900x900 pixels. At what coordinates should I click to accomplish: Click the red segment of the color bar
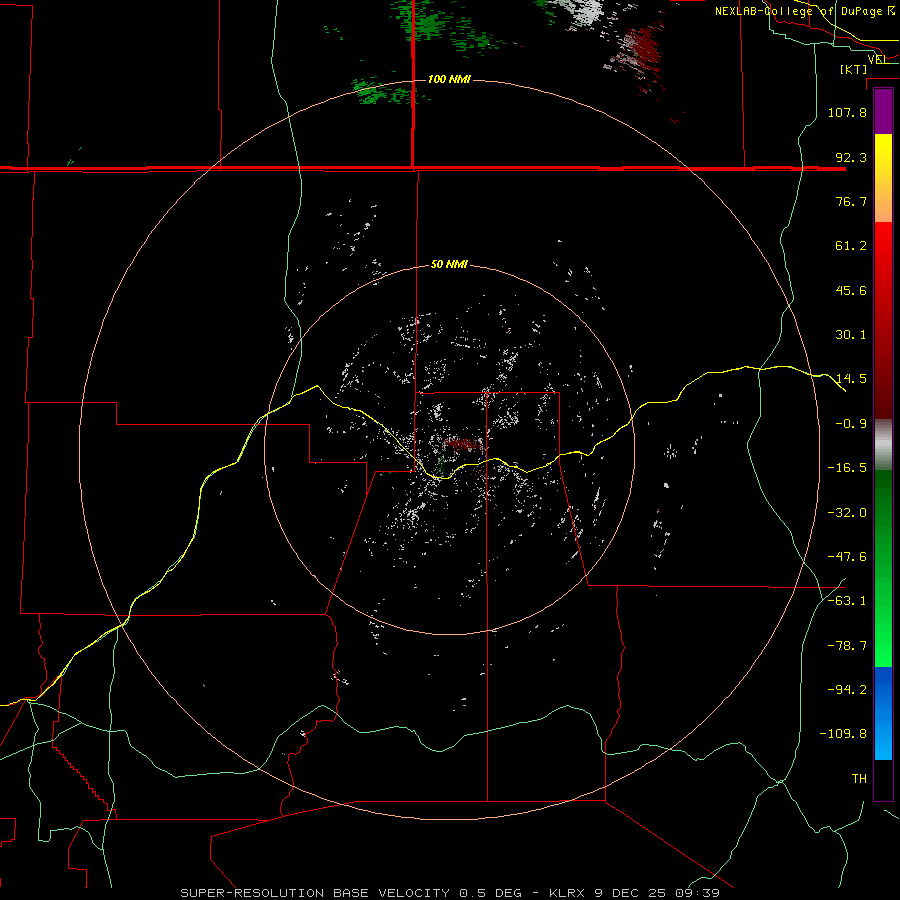(x=883, y=320)
